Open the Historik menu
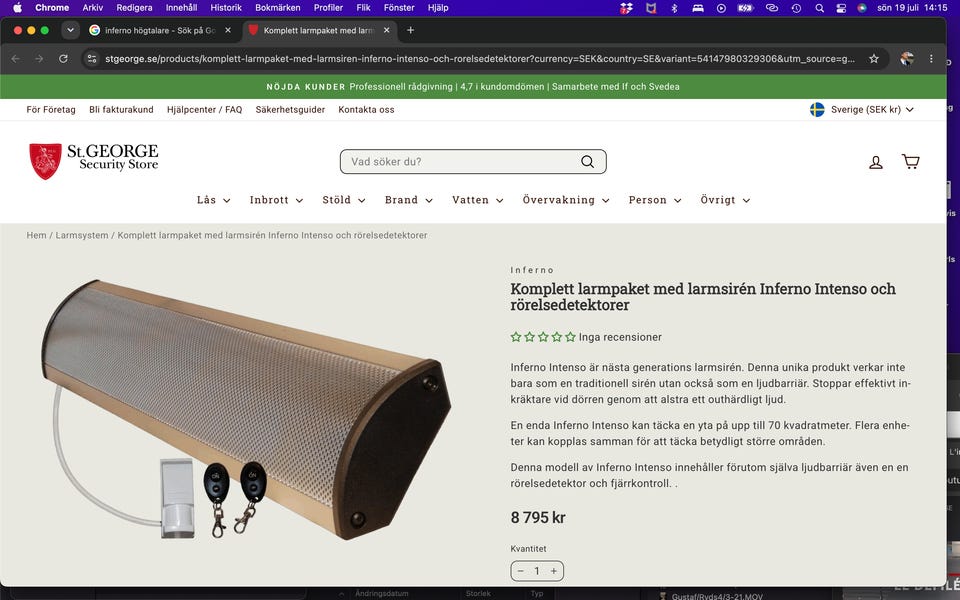The height and width of the screenshot is (600, 960). [226, 8]
